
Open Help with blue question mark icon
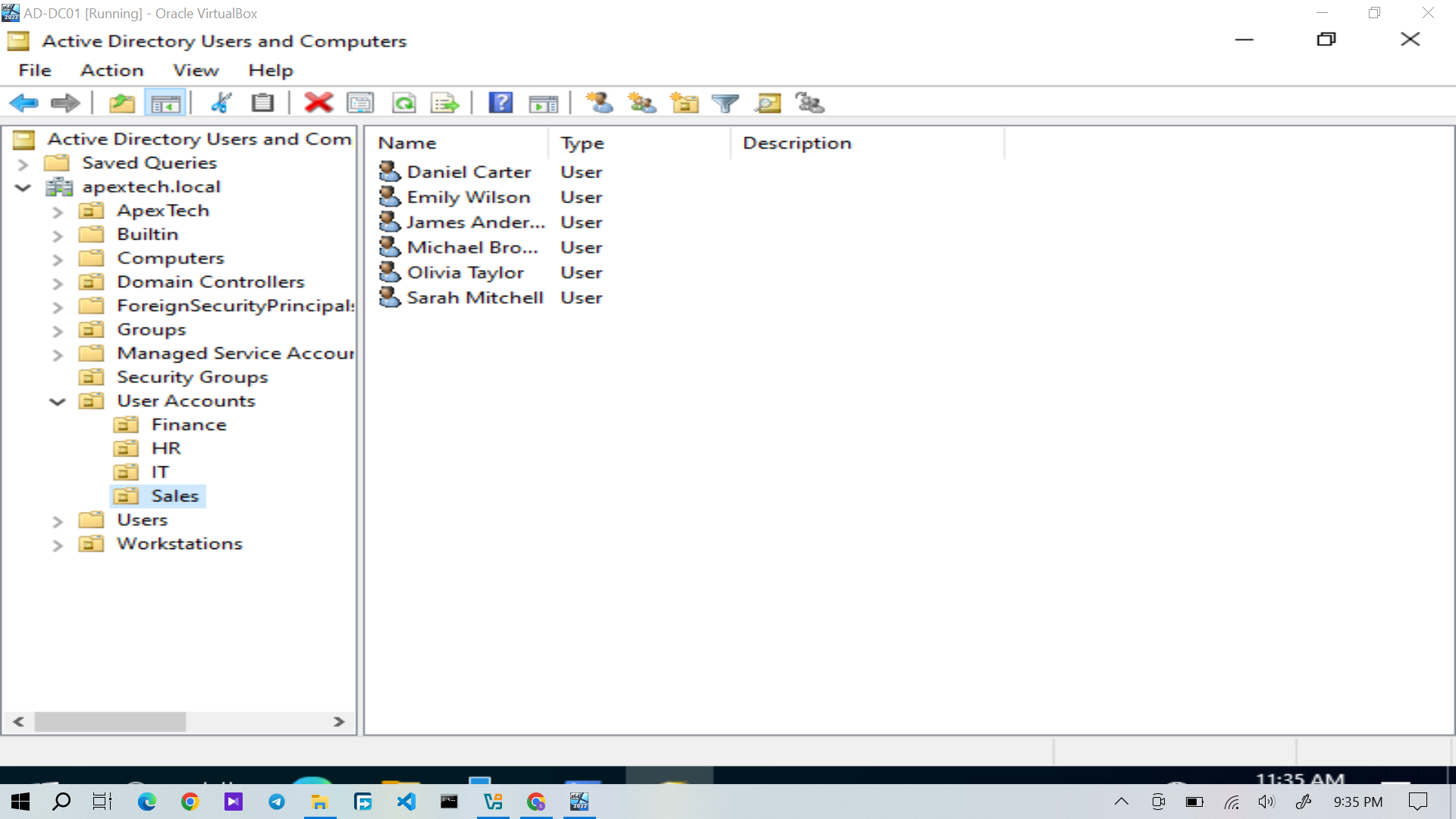[500, 102]
